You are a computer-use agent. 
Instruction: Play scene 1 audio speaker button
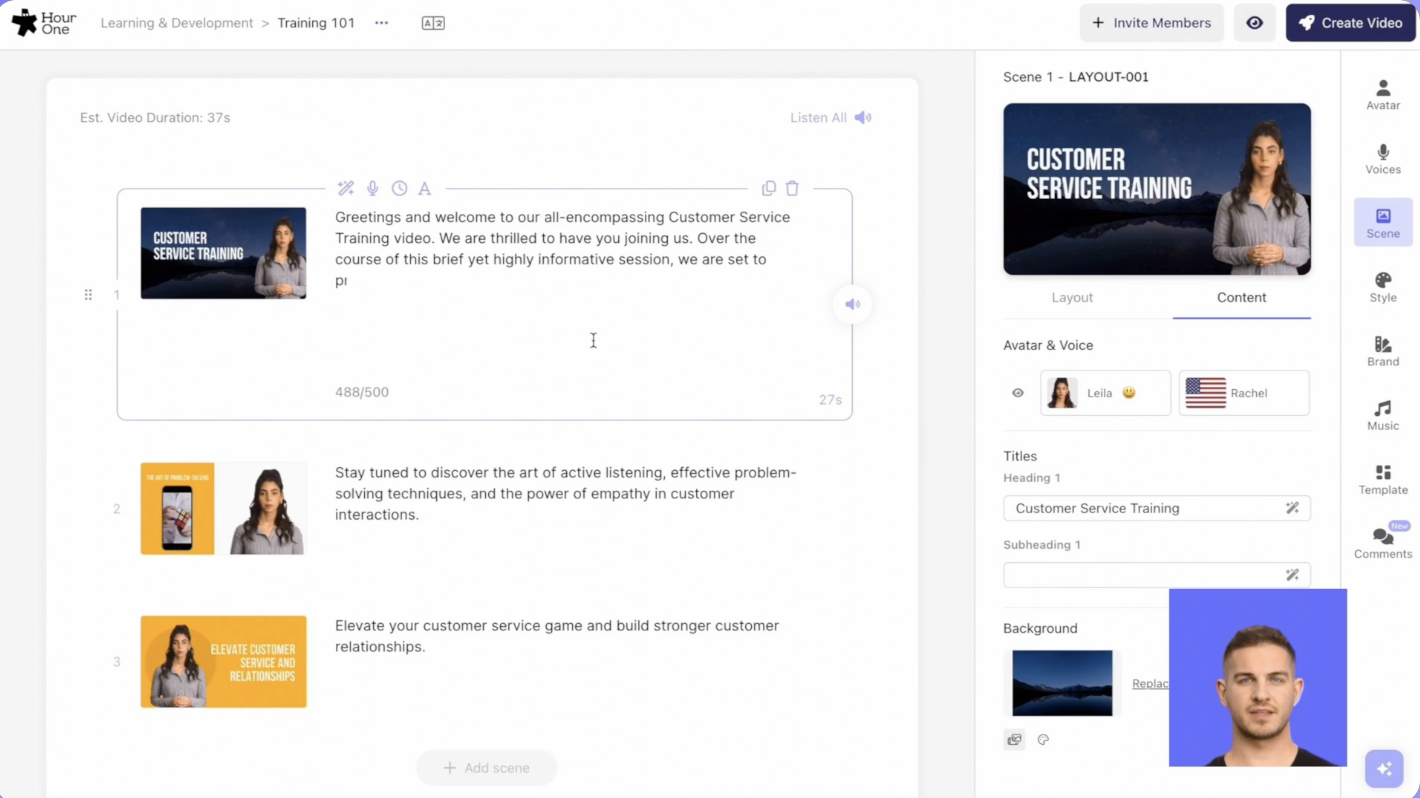pyautogui.click(x=852, y=304)
